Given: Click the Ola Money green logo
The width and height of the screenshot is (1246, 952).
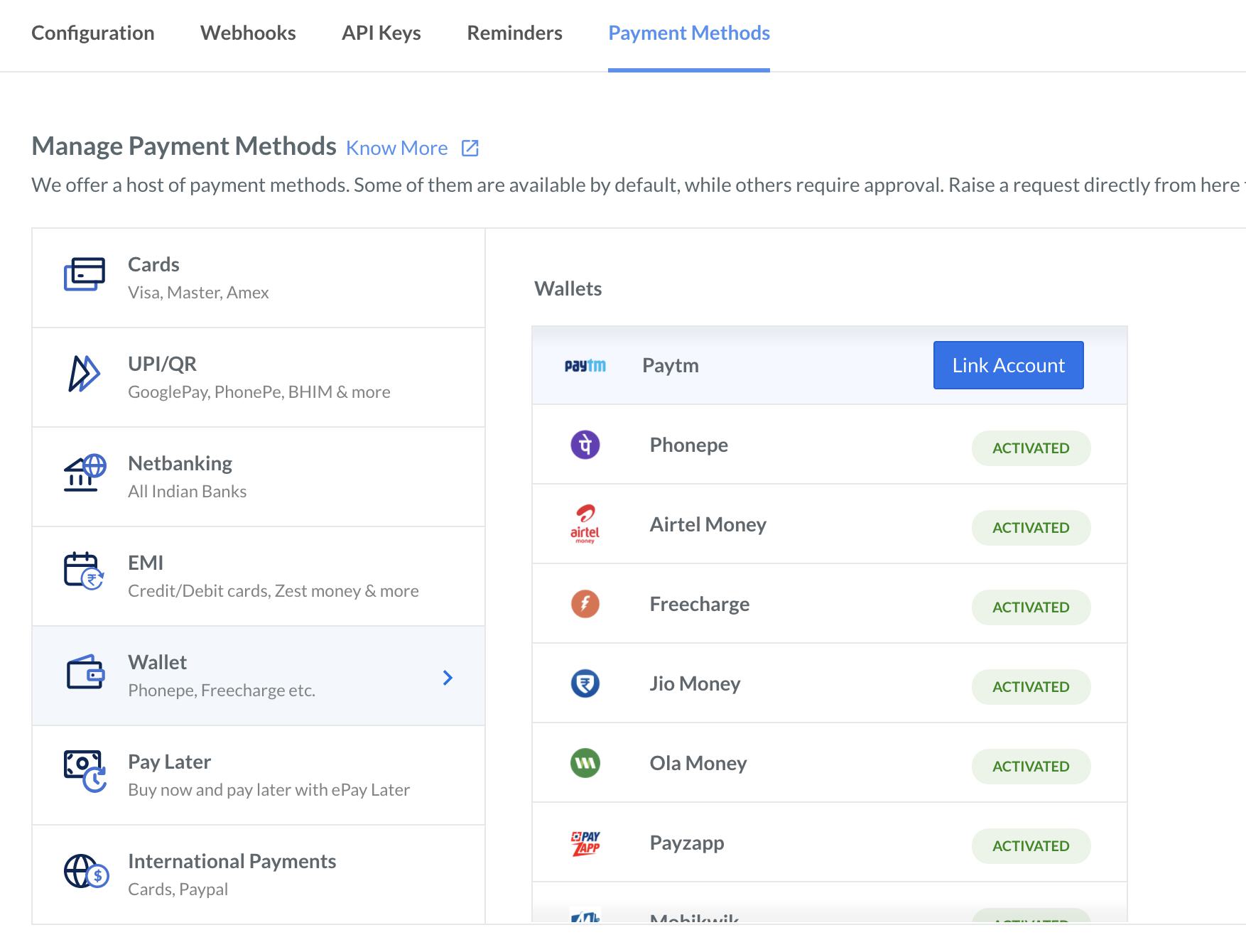Looking at the screenshot, I should coord(585,763).
